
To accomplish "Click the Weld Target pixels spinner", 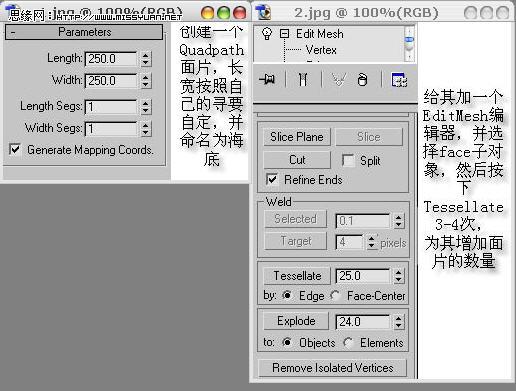I will [x=372, y=242].
